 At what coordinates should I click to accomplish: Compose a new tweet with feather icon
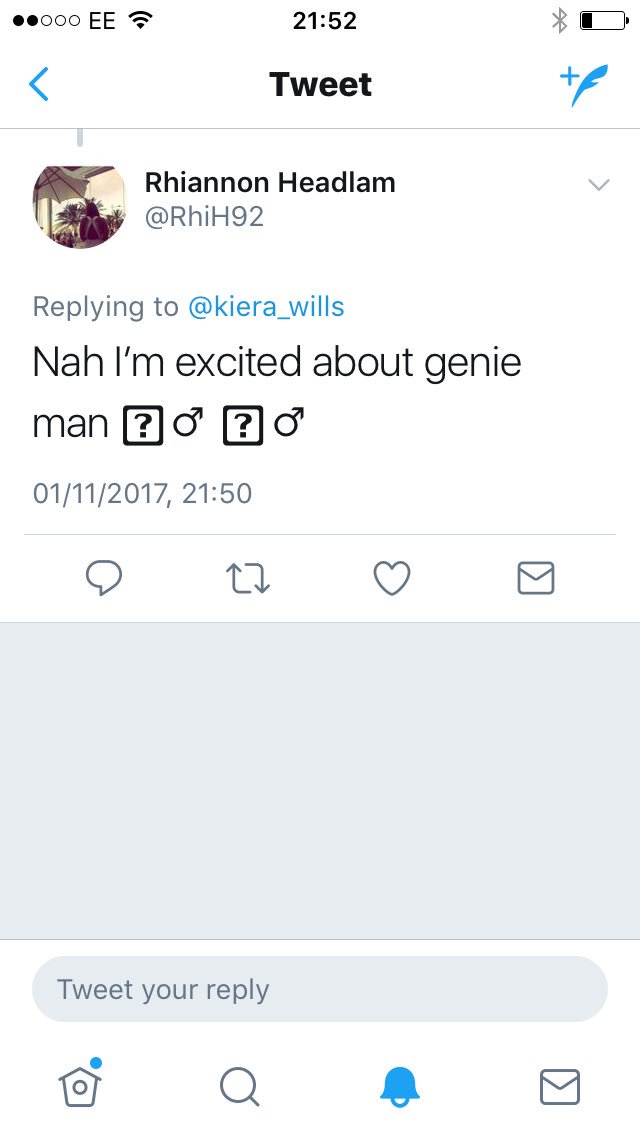pyautogui.click(x=584, y=84)
